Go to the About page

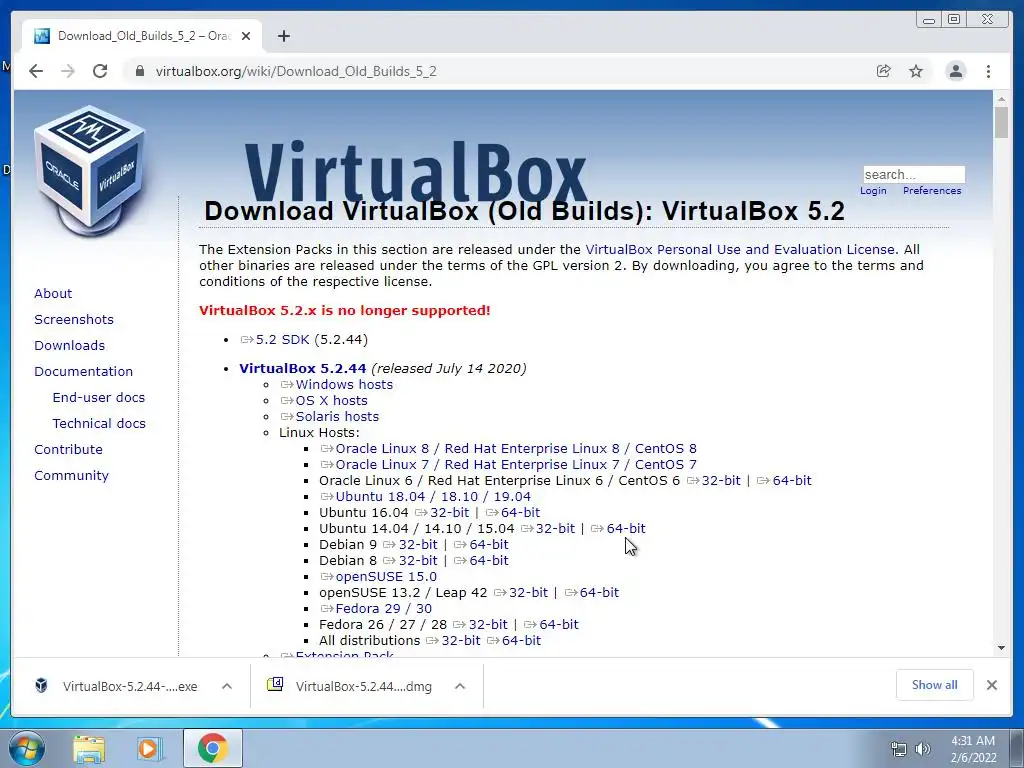(x=53, y=294)
